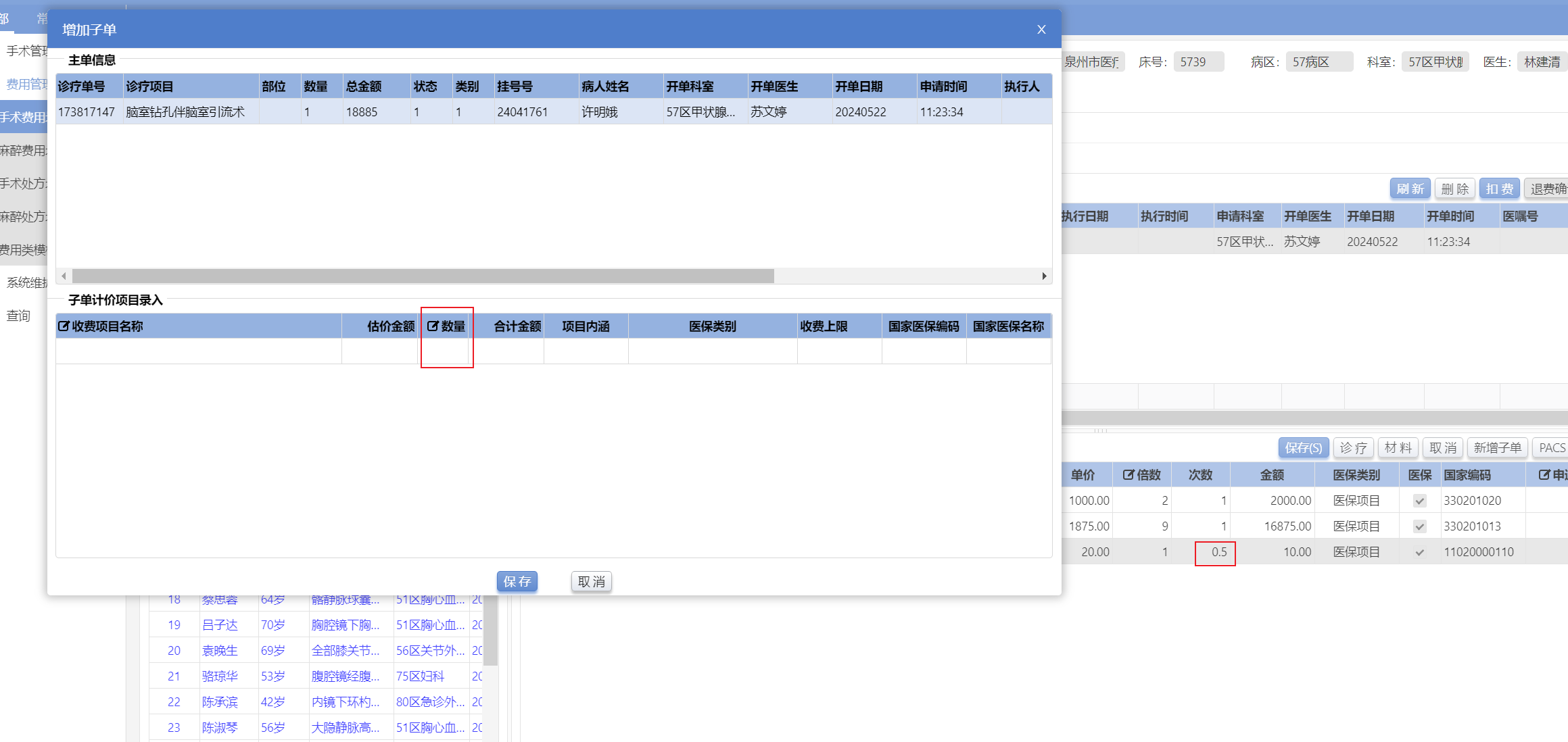
Task: Close the 增加子单 dialog
Action: 1041,30
